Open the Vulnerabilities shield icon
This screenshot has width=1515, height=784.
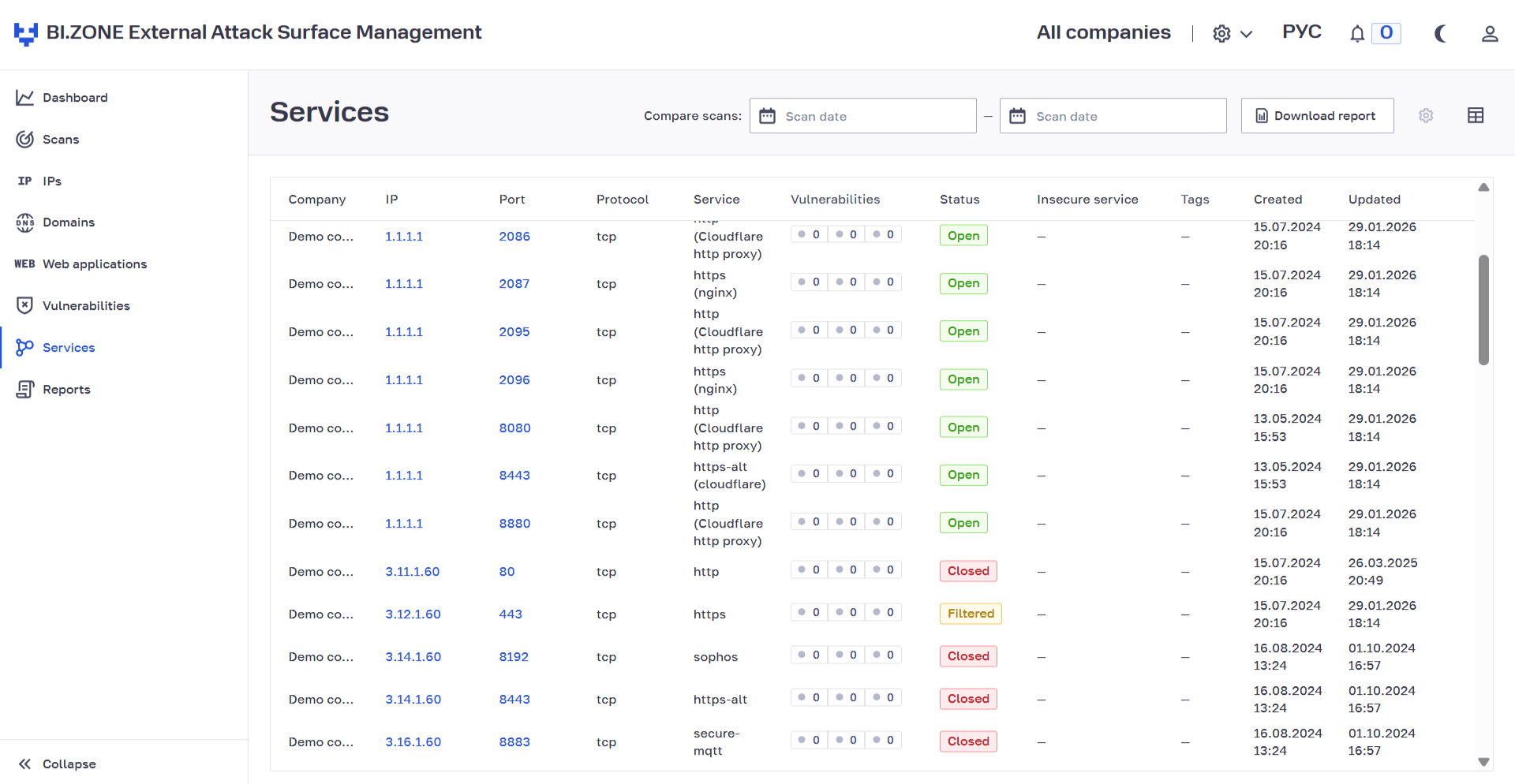coord(24,306)
